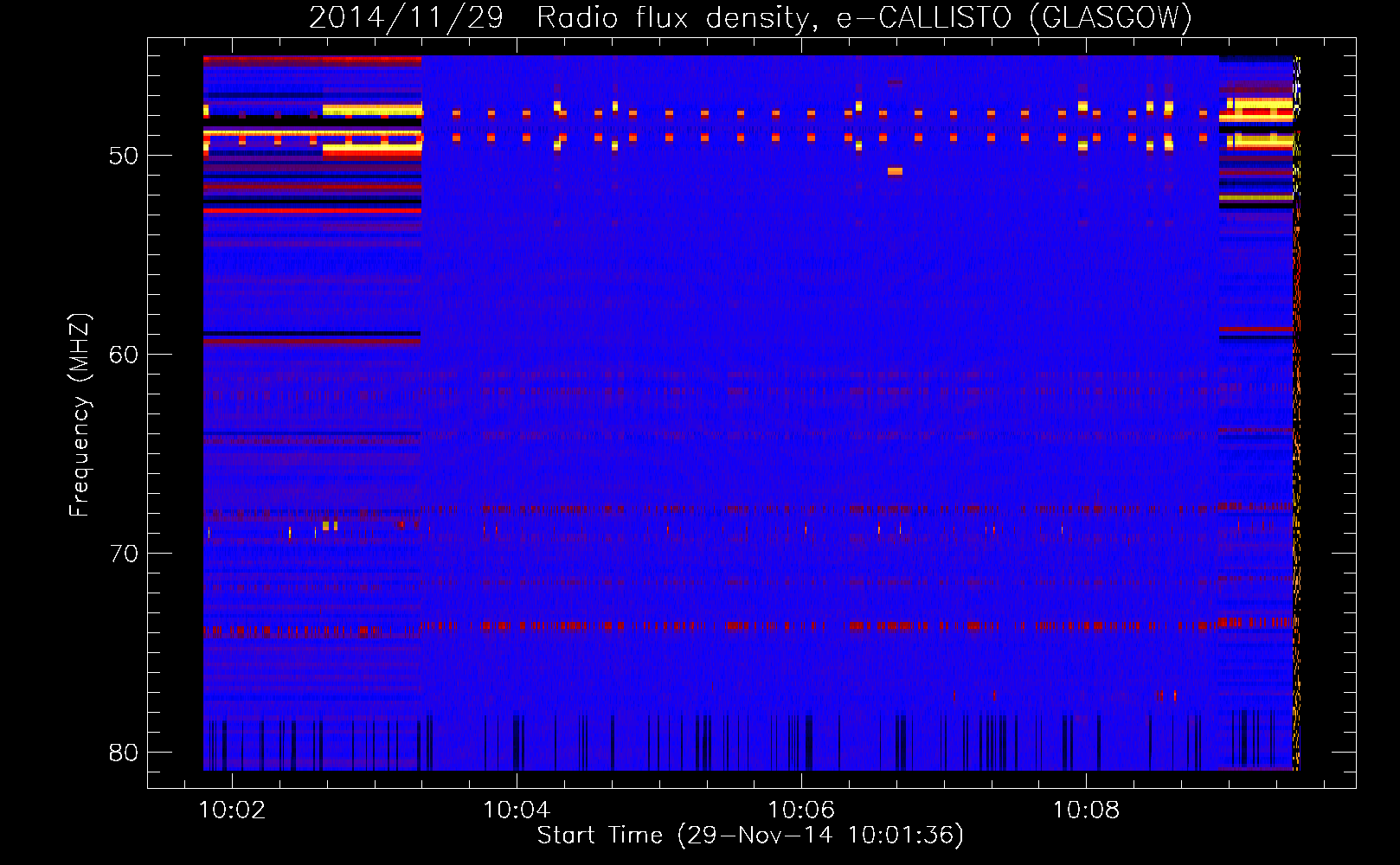
Task: Select the 10:06 time tick label
Action: [801, 811]
